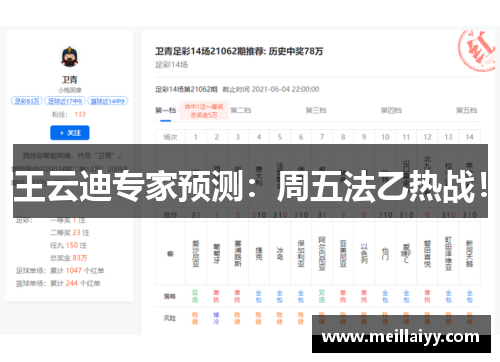Image resolution: width=500 pixels, height=362 pixels.
Task: Click away team 保加利亚 cell
Action: (301, 254)
